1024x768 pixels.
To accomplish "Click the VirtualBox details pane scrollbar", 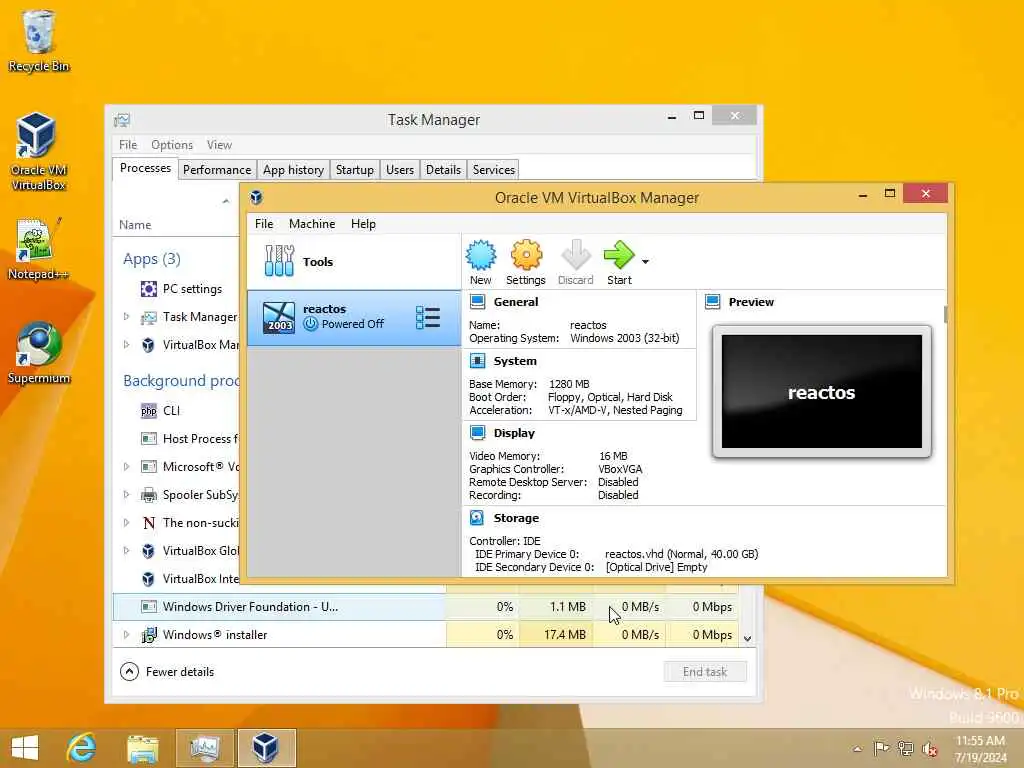I will [945, 315].
